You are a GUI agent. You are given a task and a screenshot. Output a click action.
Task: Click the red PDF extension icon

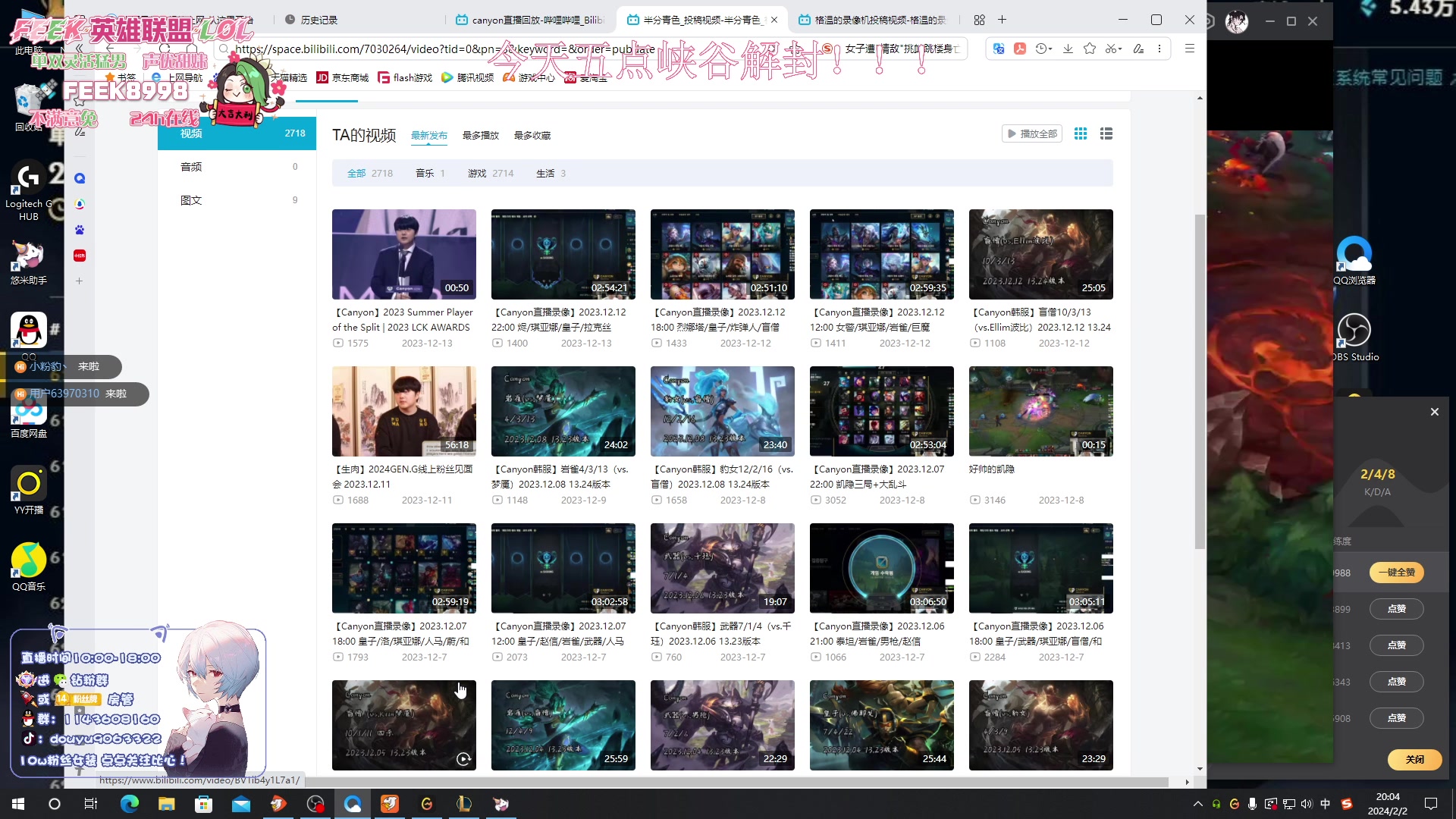tap(1020, 49)
